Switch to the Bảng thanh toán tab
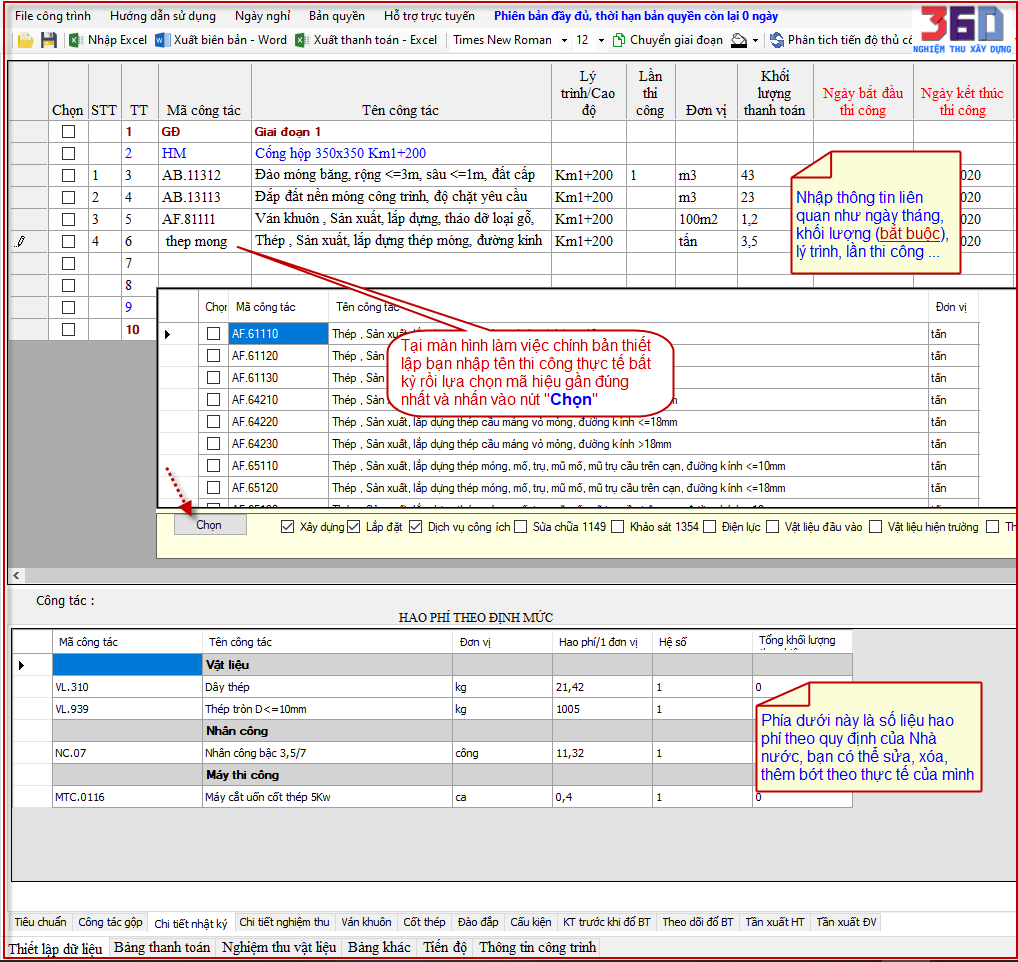 (162, 947)
